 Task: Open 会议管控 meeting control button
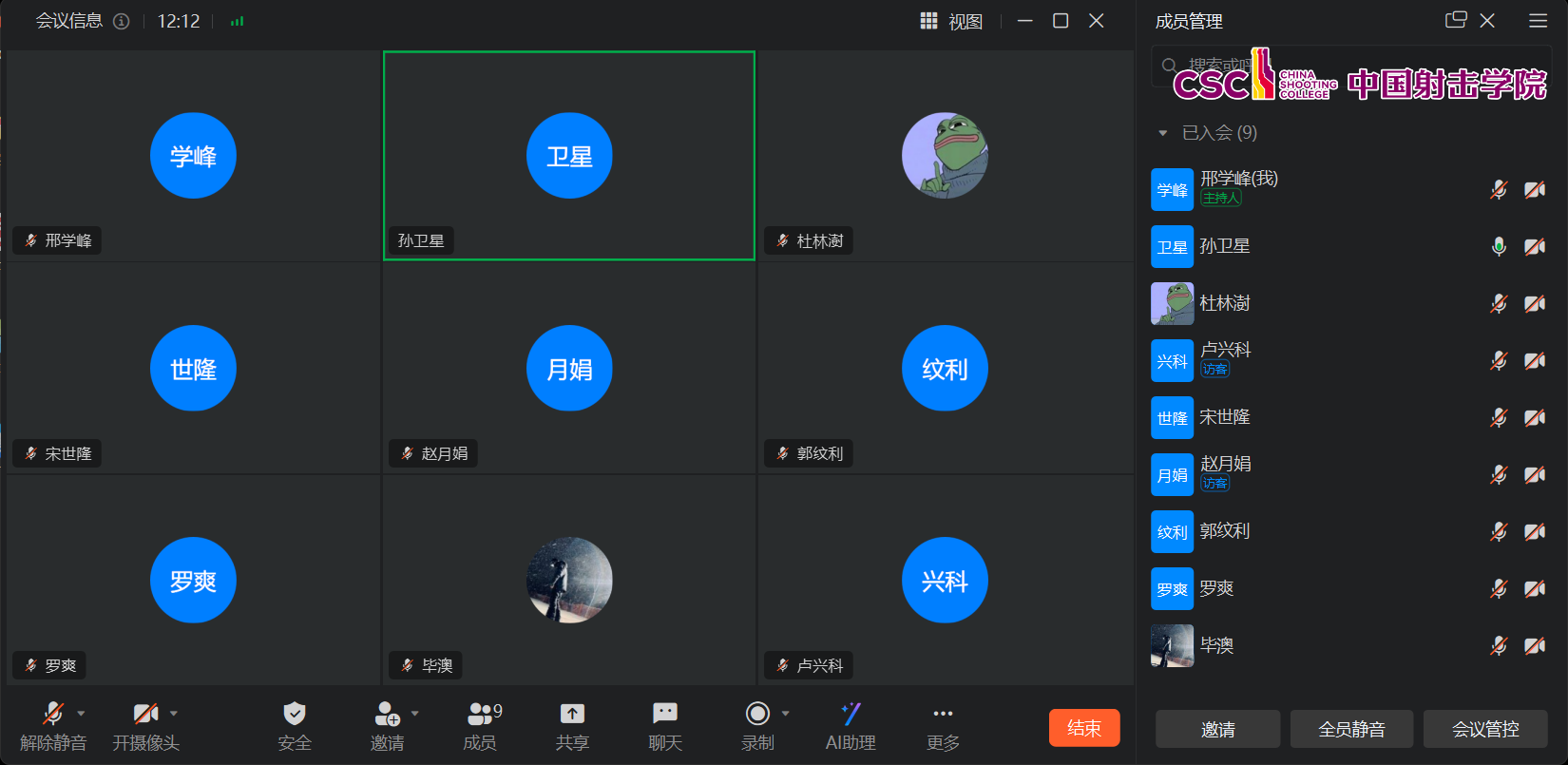1485,729
